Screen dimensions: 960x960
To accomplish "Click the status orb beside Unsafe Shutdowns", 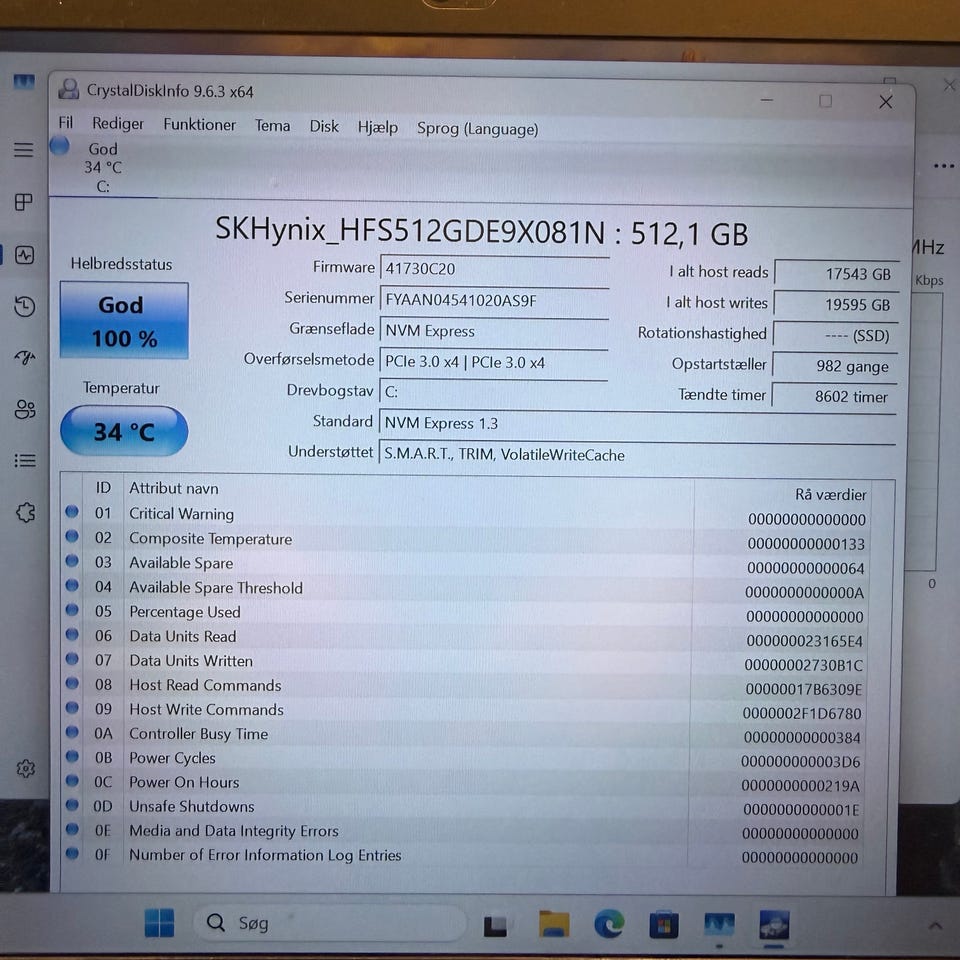I will coord(72,804).
